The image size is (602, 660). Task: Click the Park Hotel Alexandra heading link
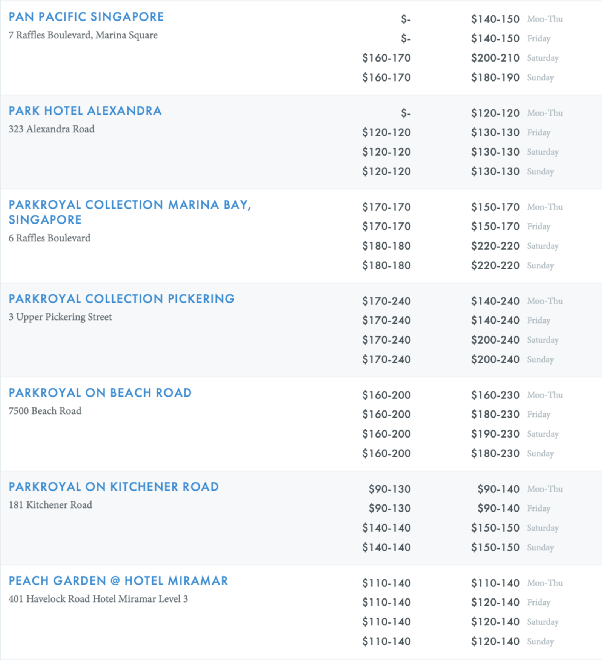(85, 111)
